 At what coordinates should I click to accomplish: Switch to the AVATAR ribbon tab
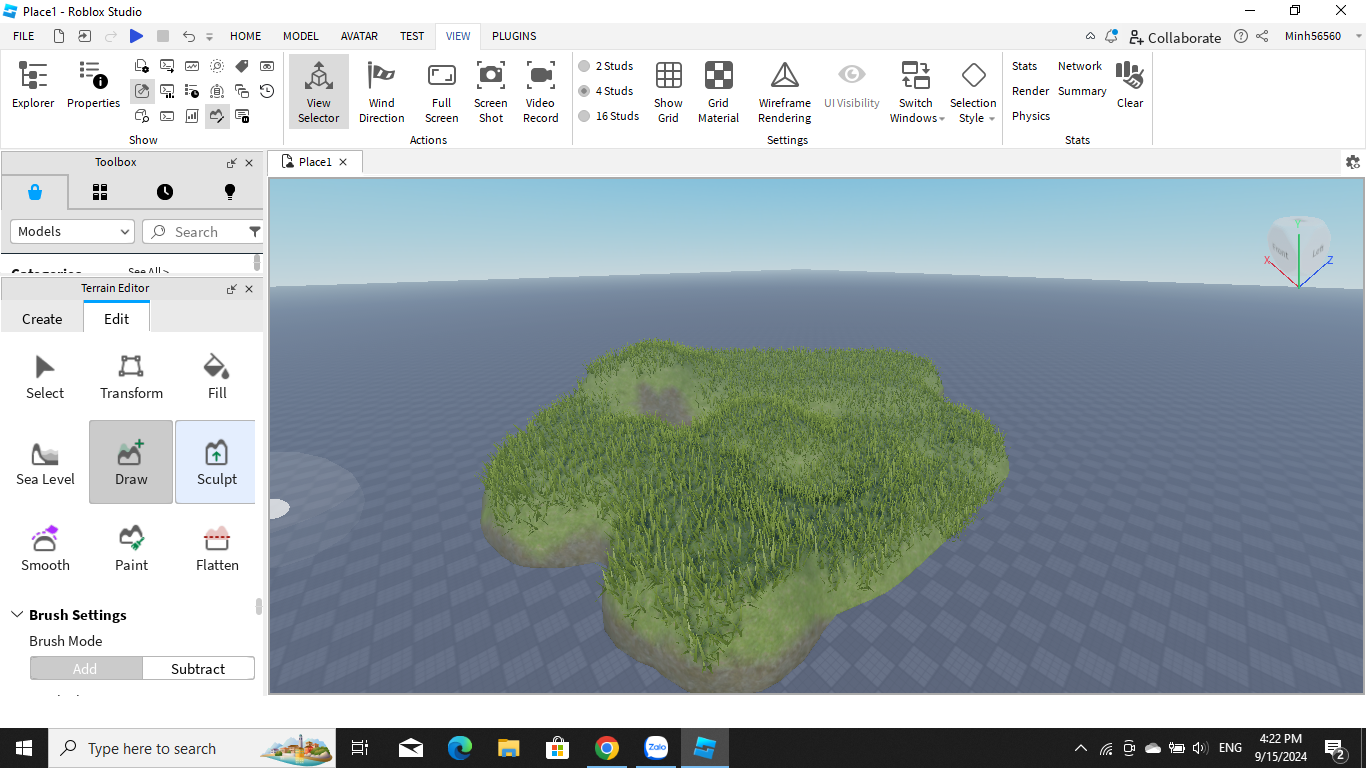pos(359,36)
